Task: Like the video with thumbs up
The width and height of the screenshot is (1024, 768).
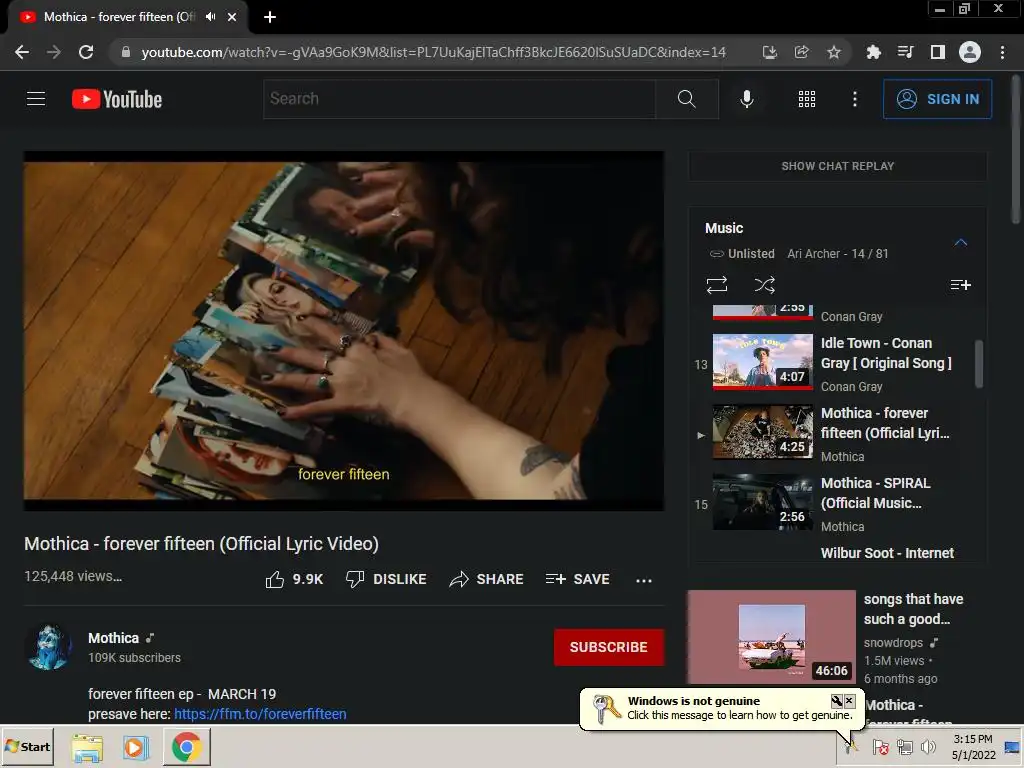Action: pyautogui.click(x=294, y=579)
